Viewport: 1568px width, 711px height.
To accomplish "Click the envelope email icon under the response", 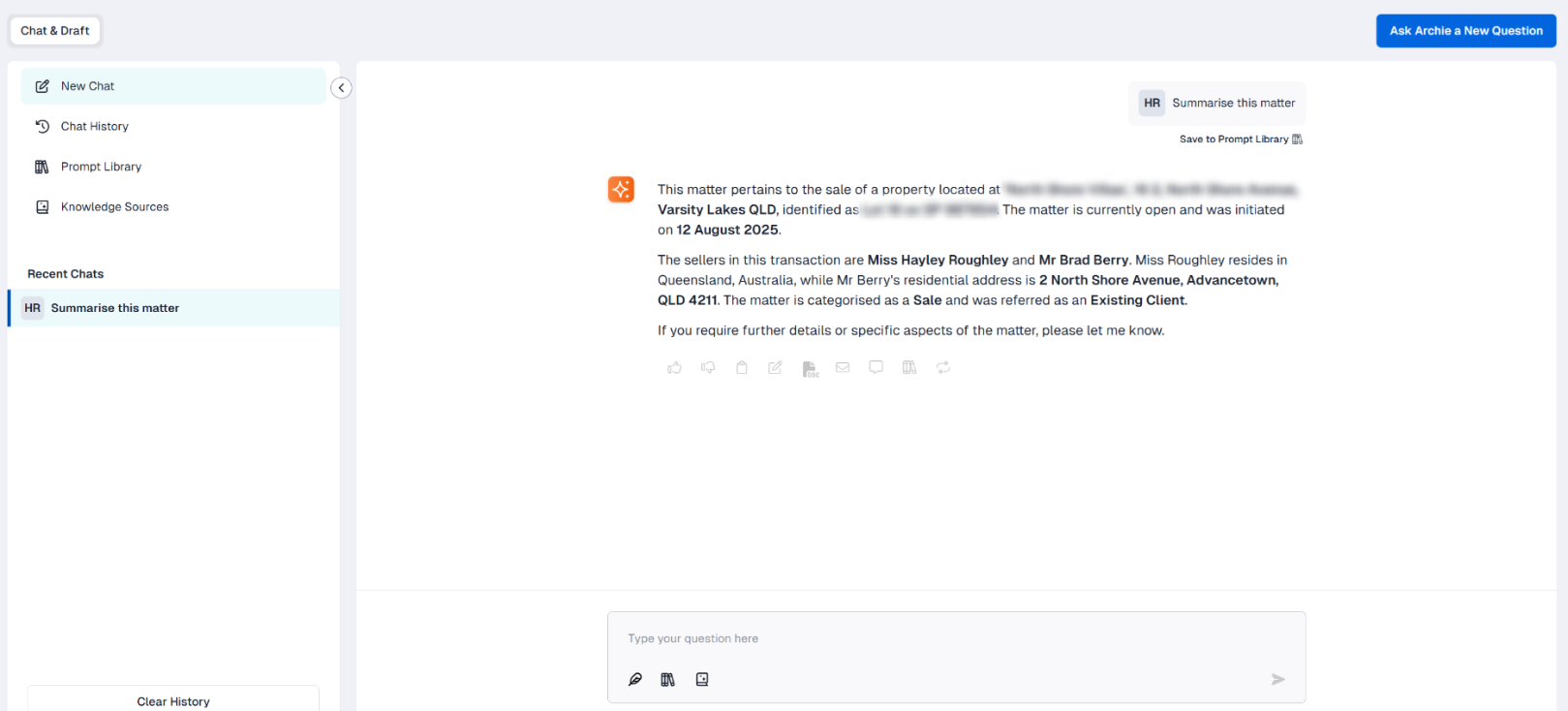I will pyautogui.click(x=843, y=367).
